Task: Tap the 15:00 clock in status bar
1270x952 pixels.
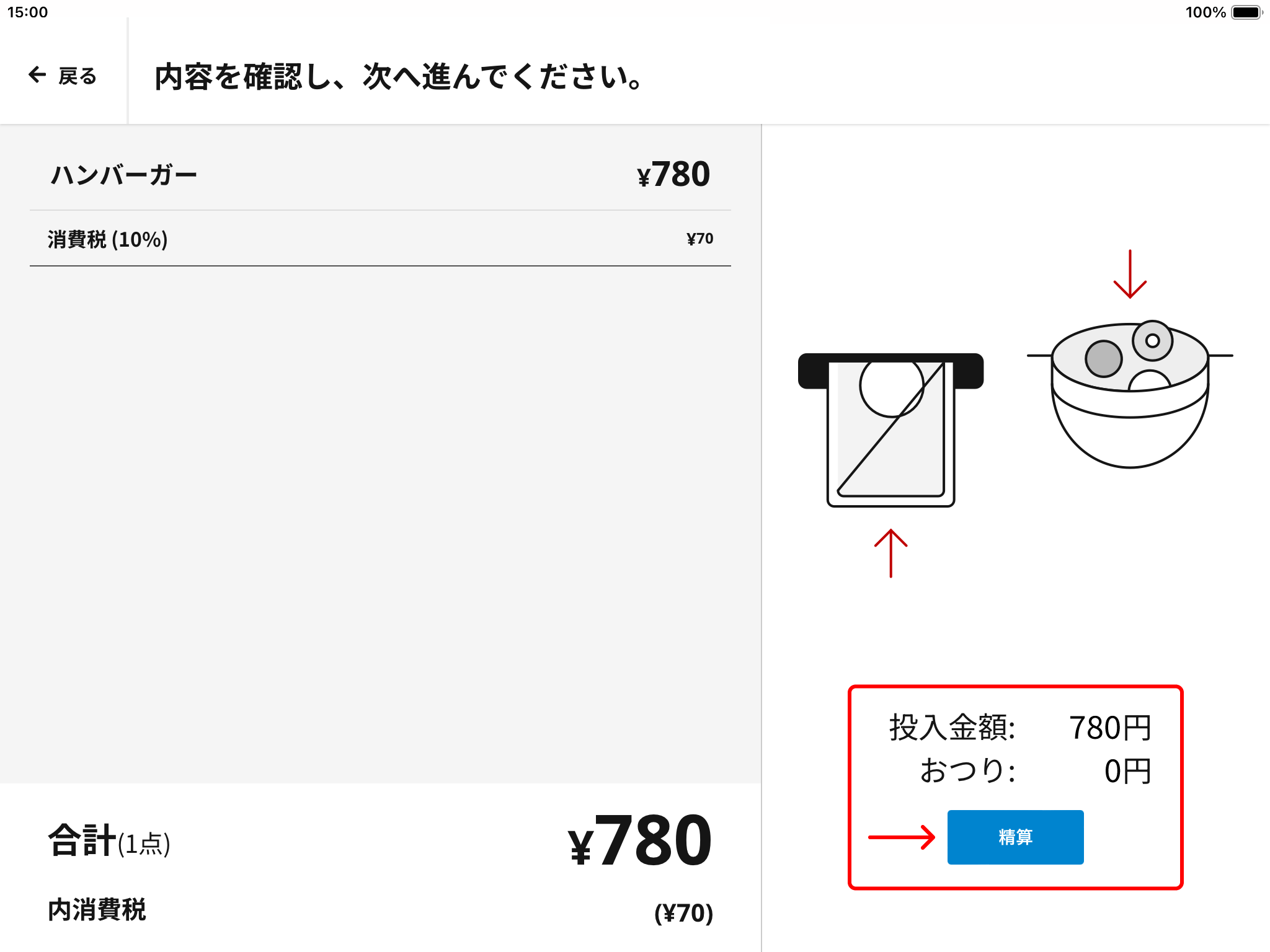Action: pyautogui.click(x=27, y=12)
